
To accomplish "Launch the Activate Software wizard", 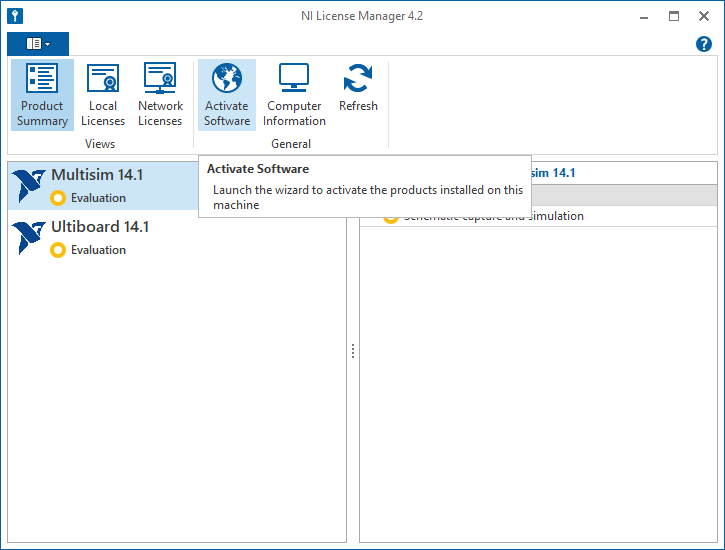I will coord(227,95).
